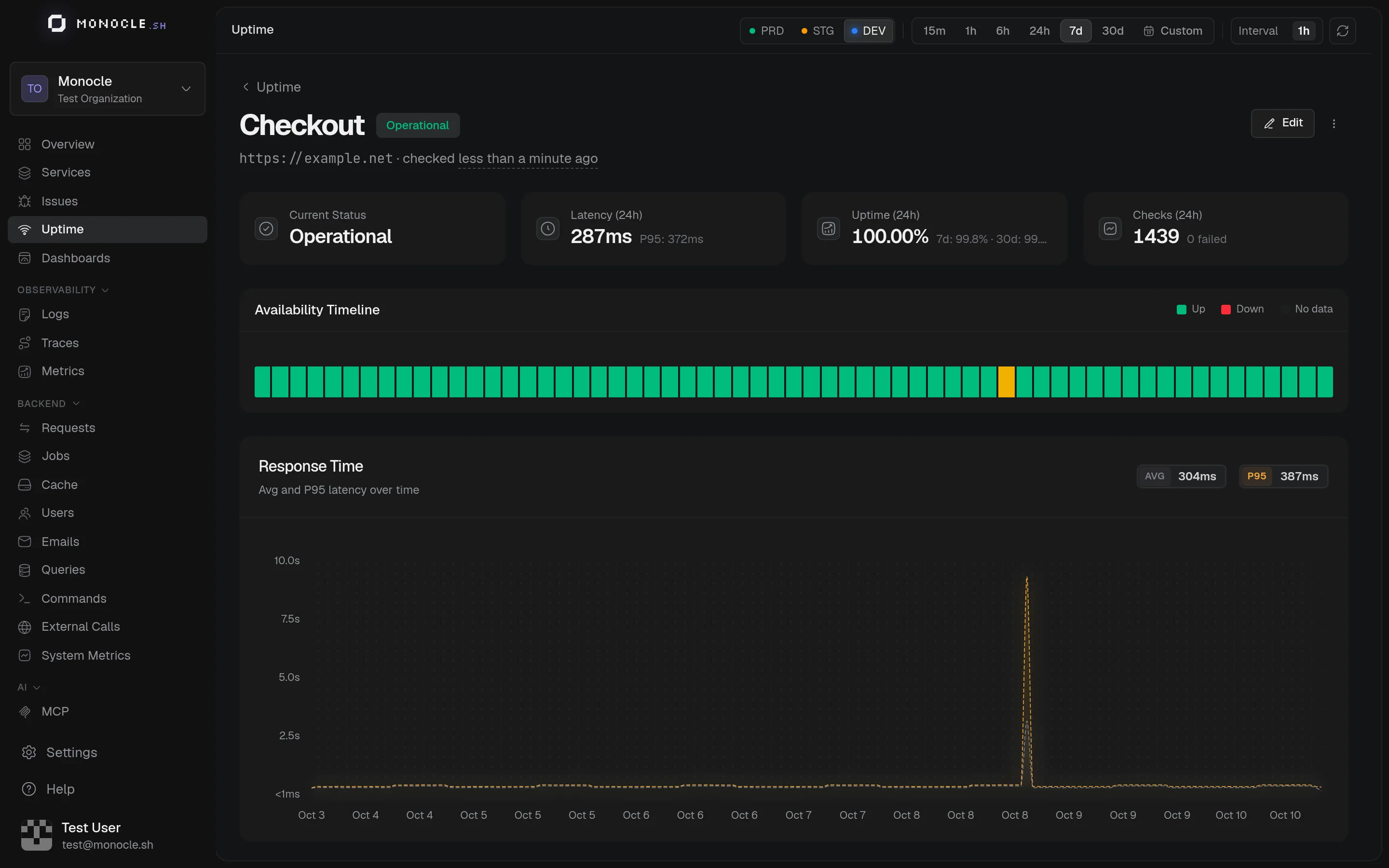Click the Metrics icon in sidebar
The height and width of the screenshot is (868, 1389).
click(x=25, y=371)
